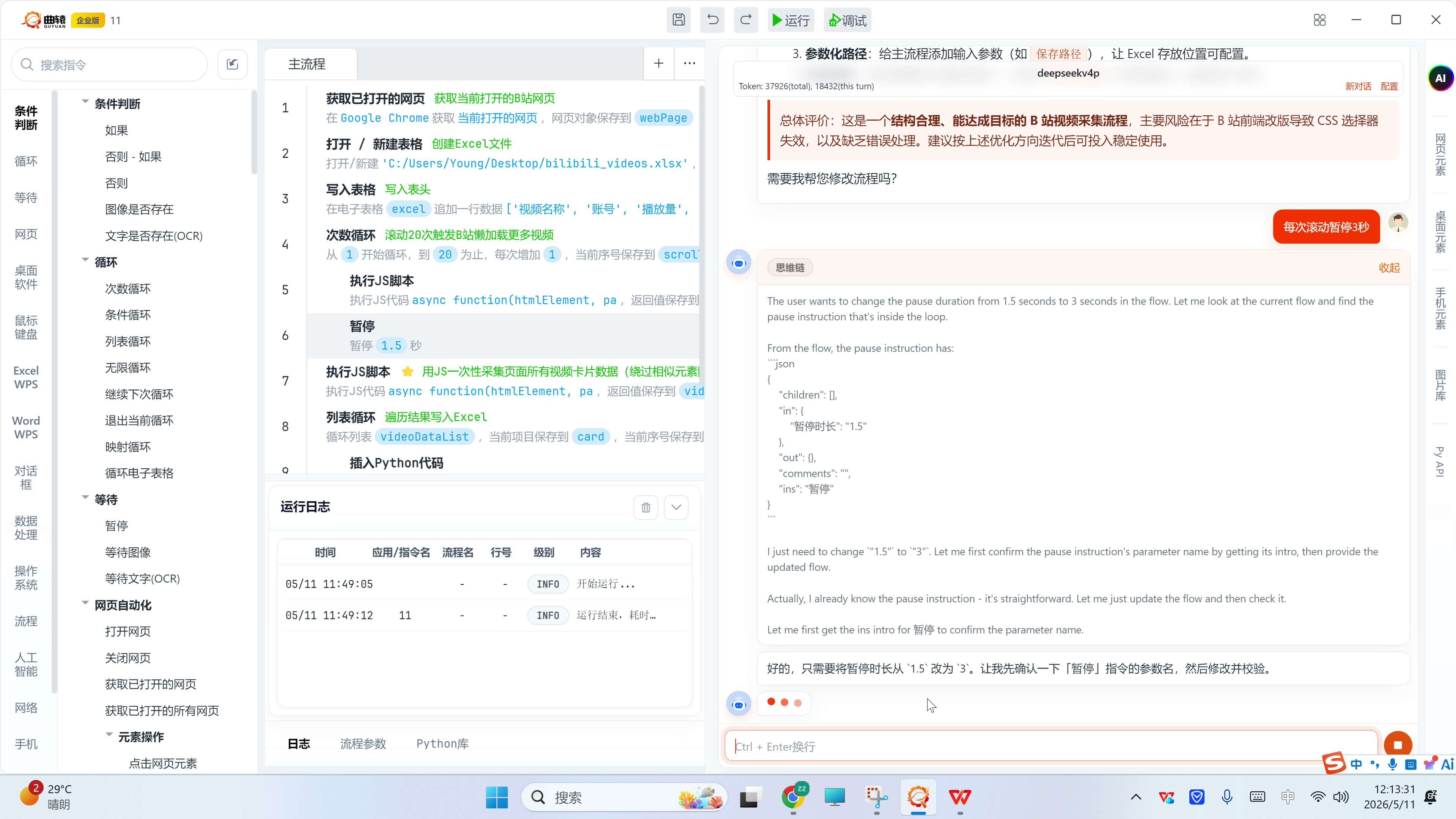Start debugging with 调试 button
The height and width of the screenshot is (819, 1456).
point(847,20)
